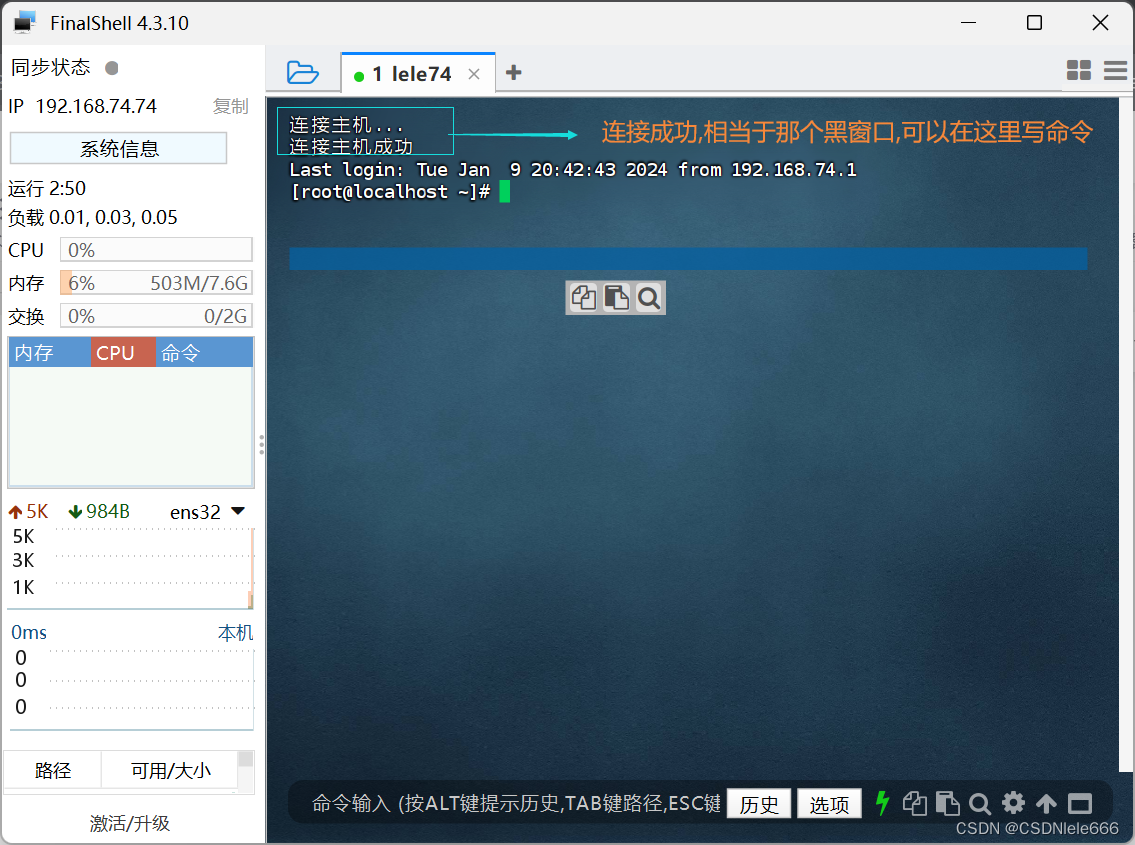Open the 选项 options dropdown
Screen dimensions: 1135x845
(829, 803)
